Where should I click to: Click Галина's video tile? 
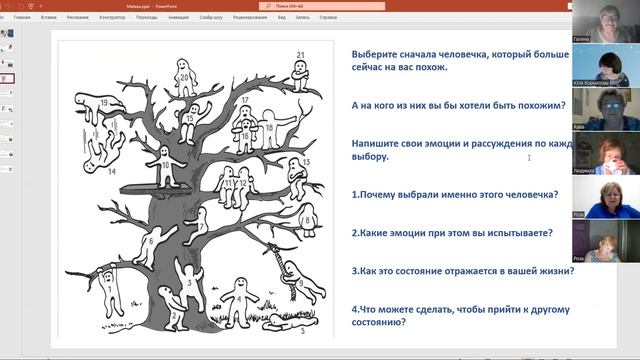tap(606, 21)
